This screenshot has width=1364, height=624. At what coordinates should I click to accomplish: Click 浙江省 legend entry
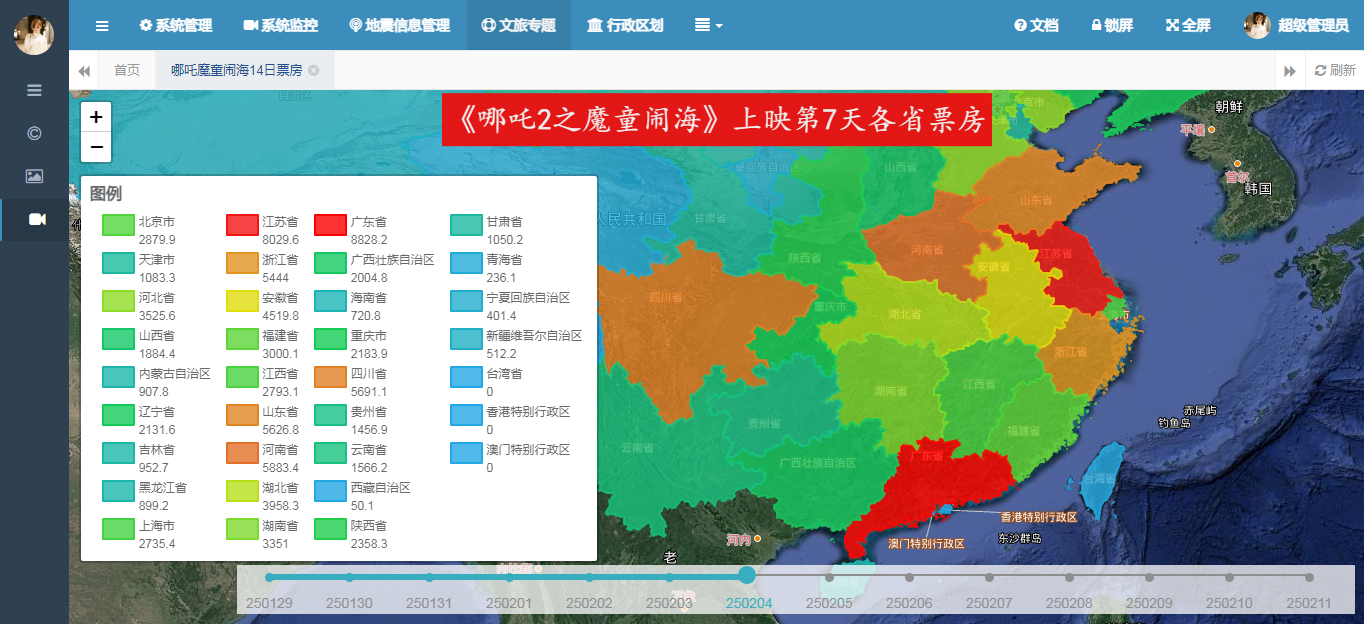pos(264,268)
